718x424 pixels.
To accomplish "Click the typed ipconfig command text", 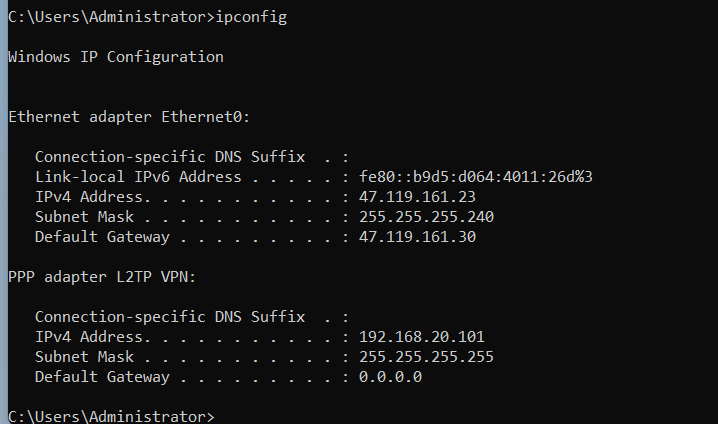I will tap(251, 17).
